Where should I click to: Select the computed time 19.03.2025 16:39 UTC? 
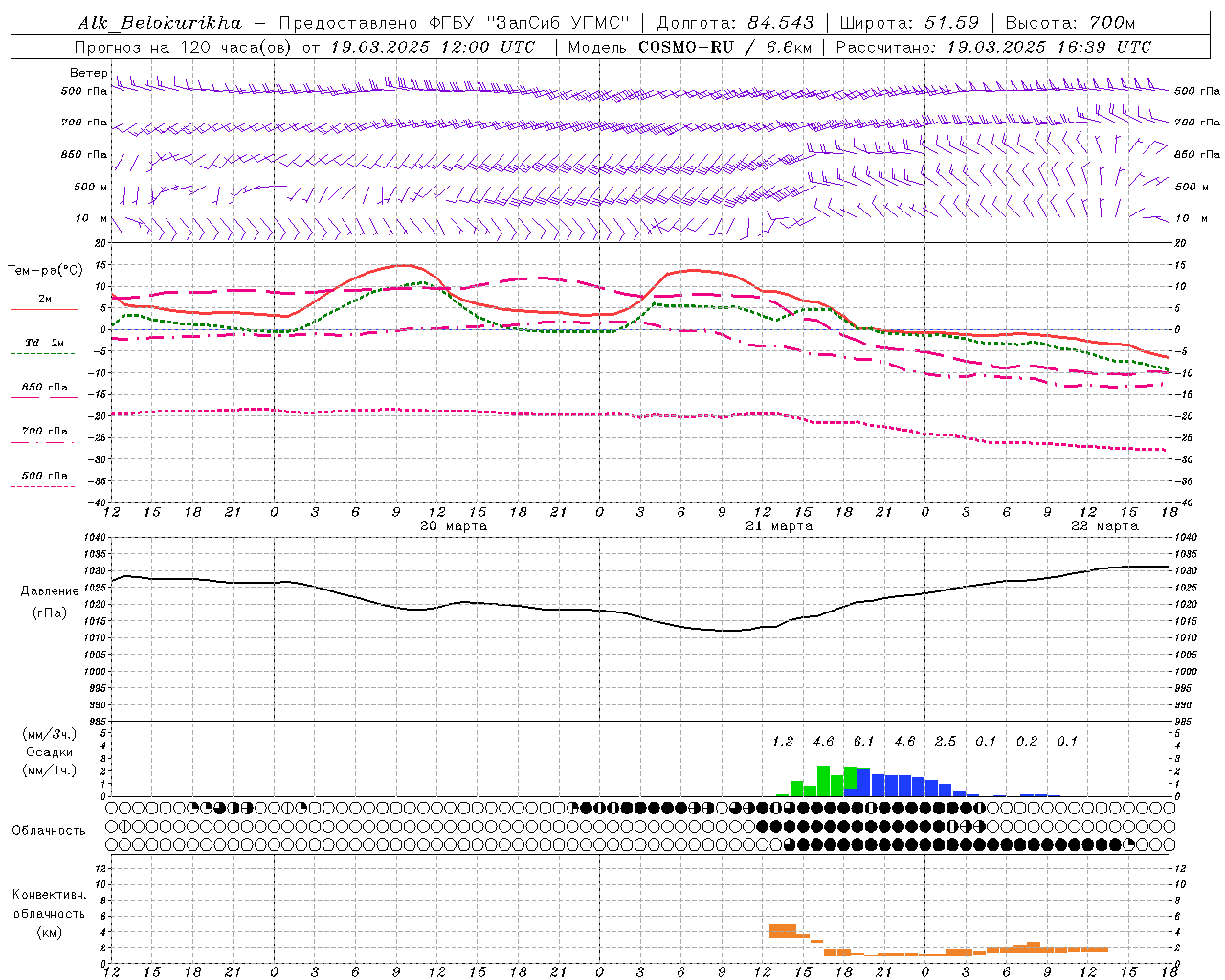pyautogui.click(x=1049, y=47)
